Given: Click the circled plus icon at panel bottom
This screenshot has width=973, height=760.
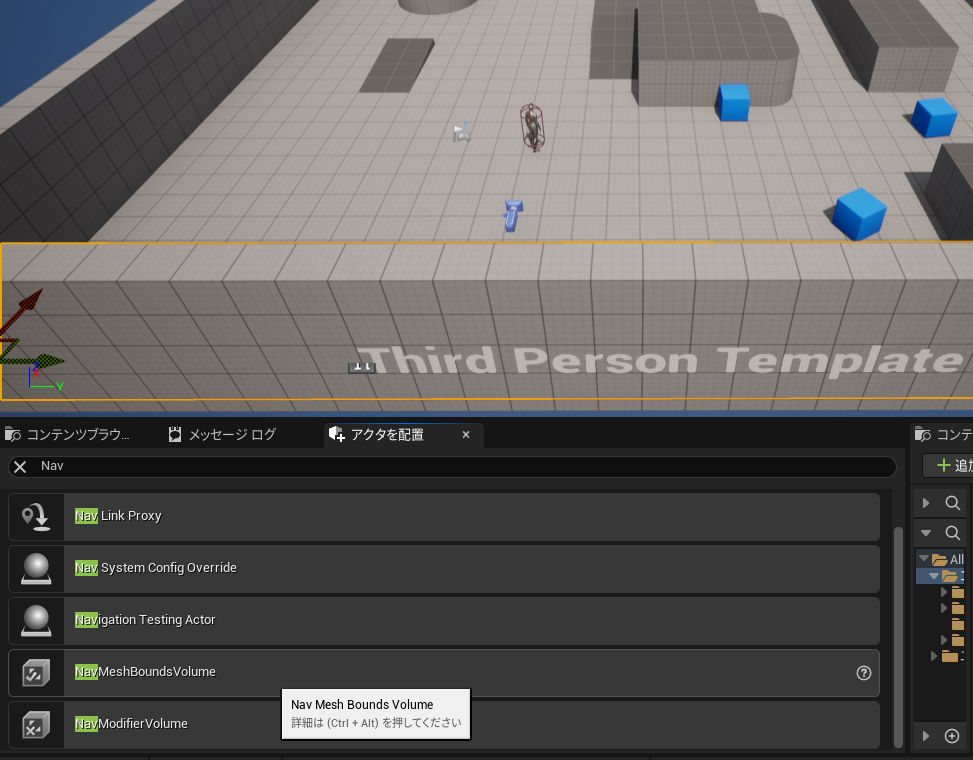Looking at the screenshot, I should [x=951, y=736].
